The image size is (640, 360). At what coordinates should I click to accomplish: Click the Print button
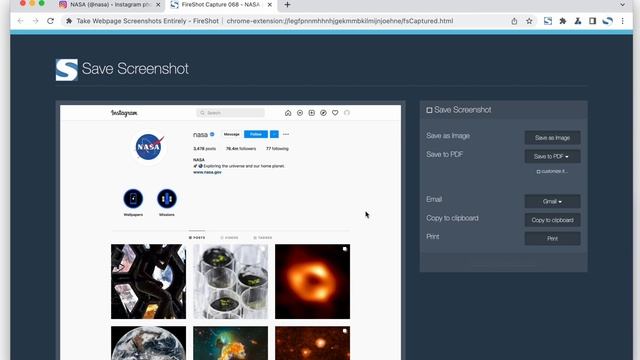click(552, 238)
